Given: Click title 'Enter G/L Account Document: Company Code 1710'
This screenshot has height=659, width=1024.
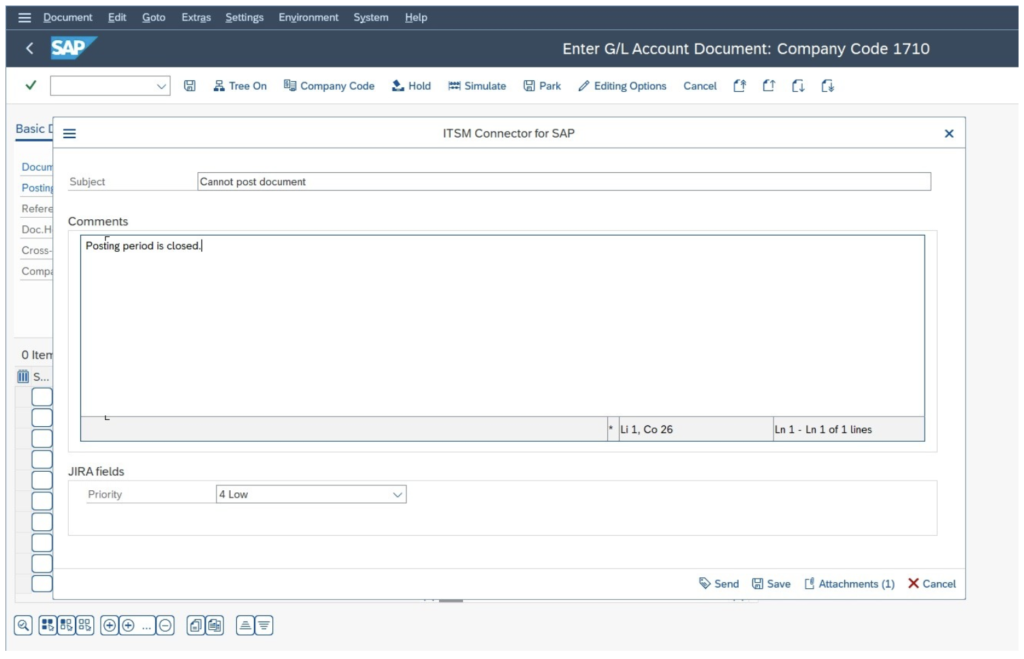Looking at the screenshot, I should click(x=746, y=48).
